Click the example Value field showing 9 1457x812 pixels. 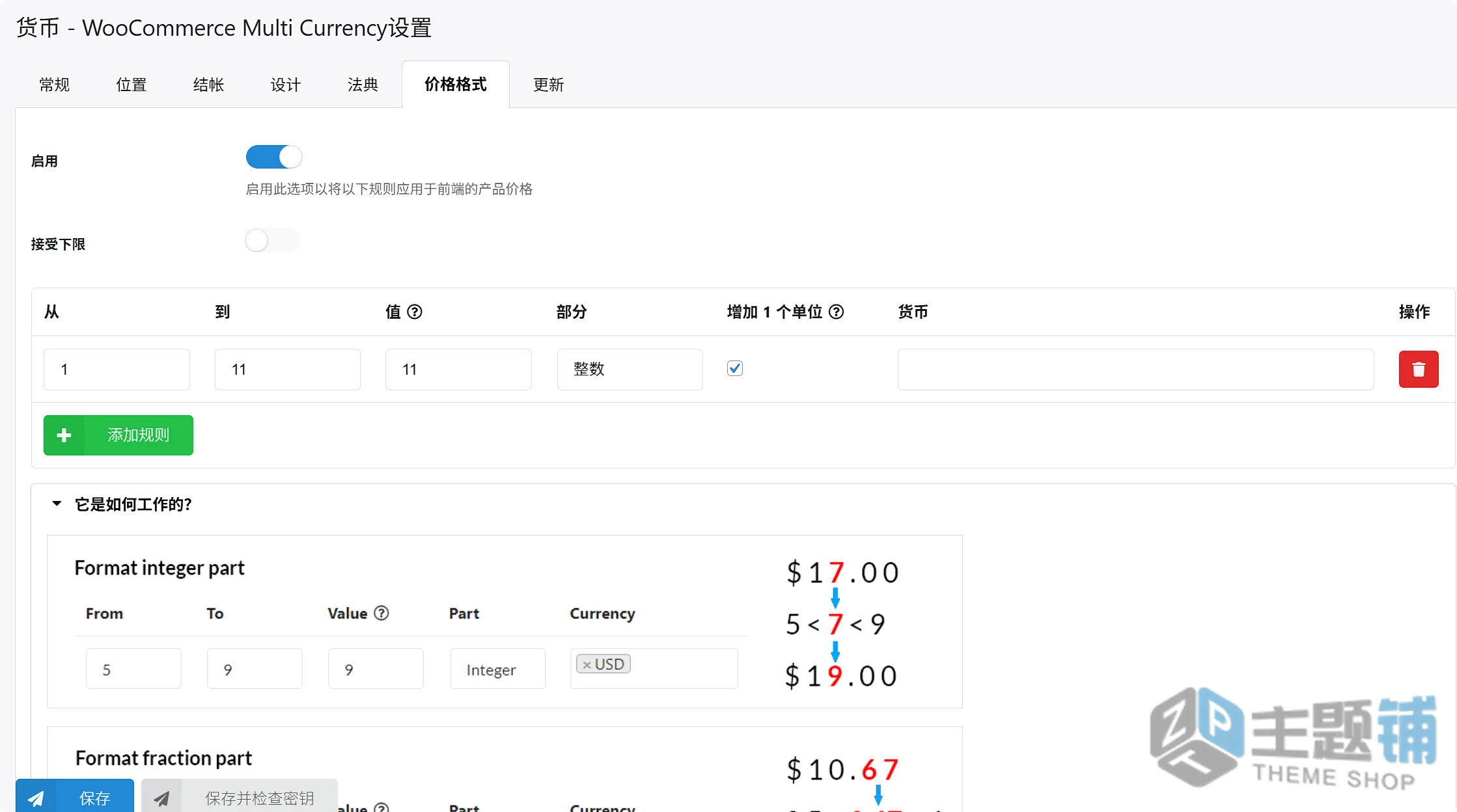pos(376,669)
